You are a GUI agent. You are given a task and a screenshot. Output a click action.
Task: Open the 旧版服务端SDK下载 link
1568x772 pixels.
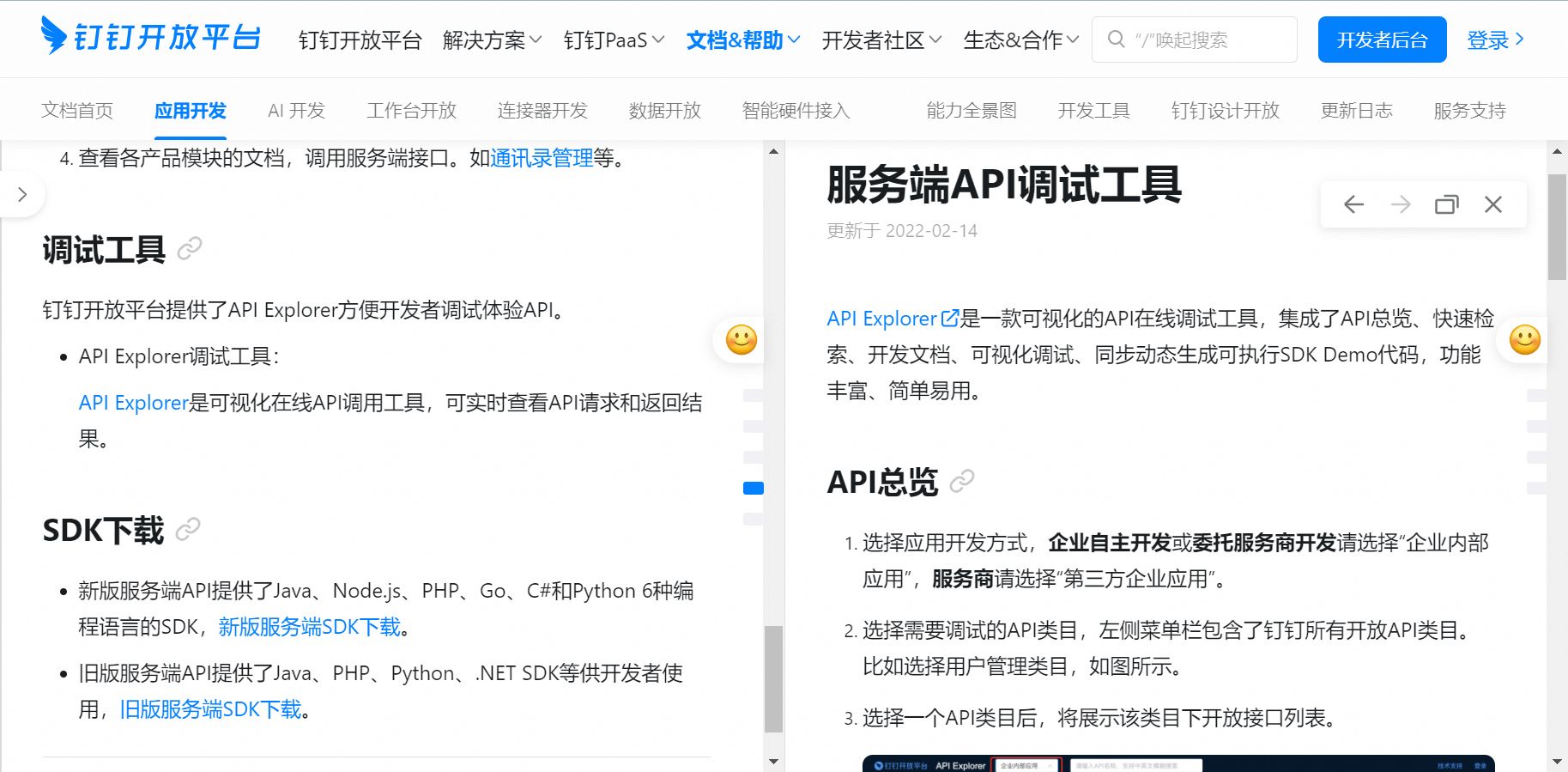tap(210, 709)
